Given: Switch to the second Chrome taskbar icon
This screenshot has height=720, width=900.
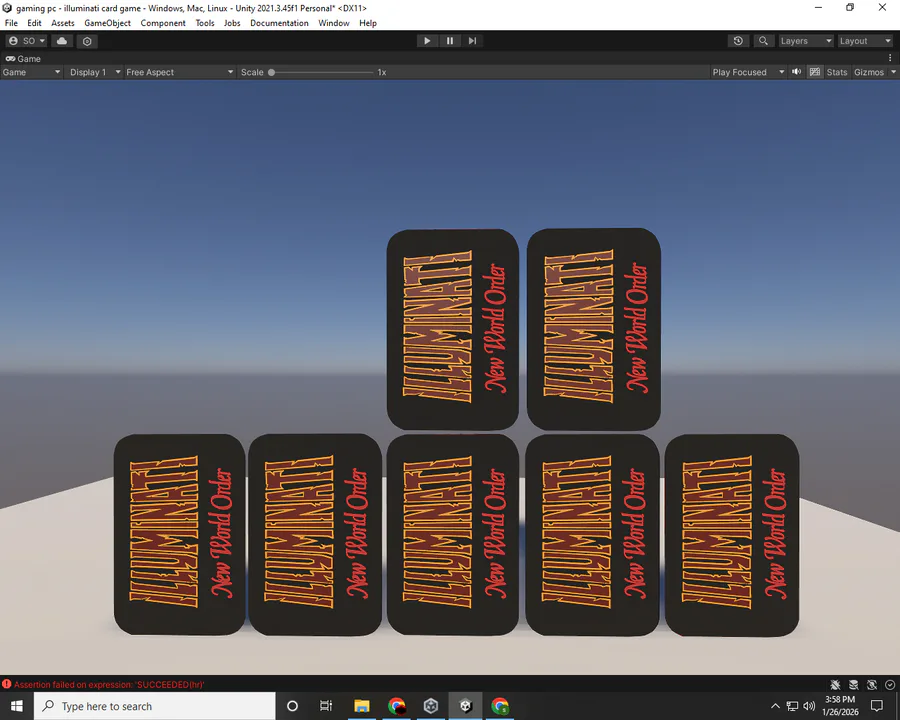Looking at the screenshot, I should tap(500, 706).
